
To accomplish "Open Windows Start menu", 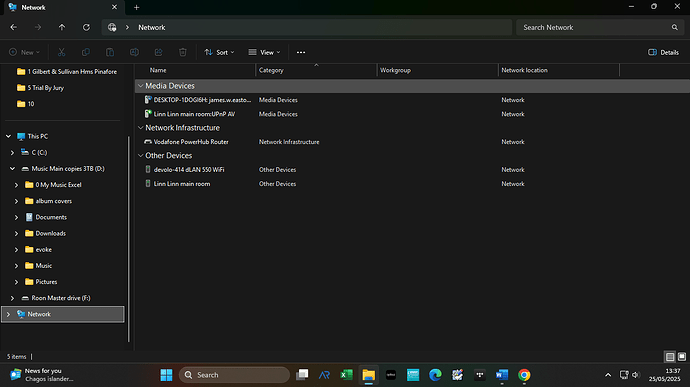I will 166,375.
